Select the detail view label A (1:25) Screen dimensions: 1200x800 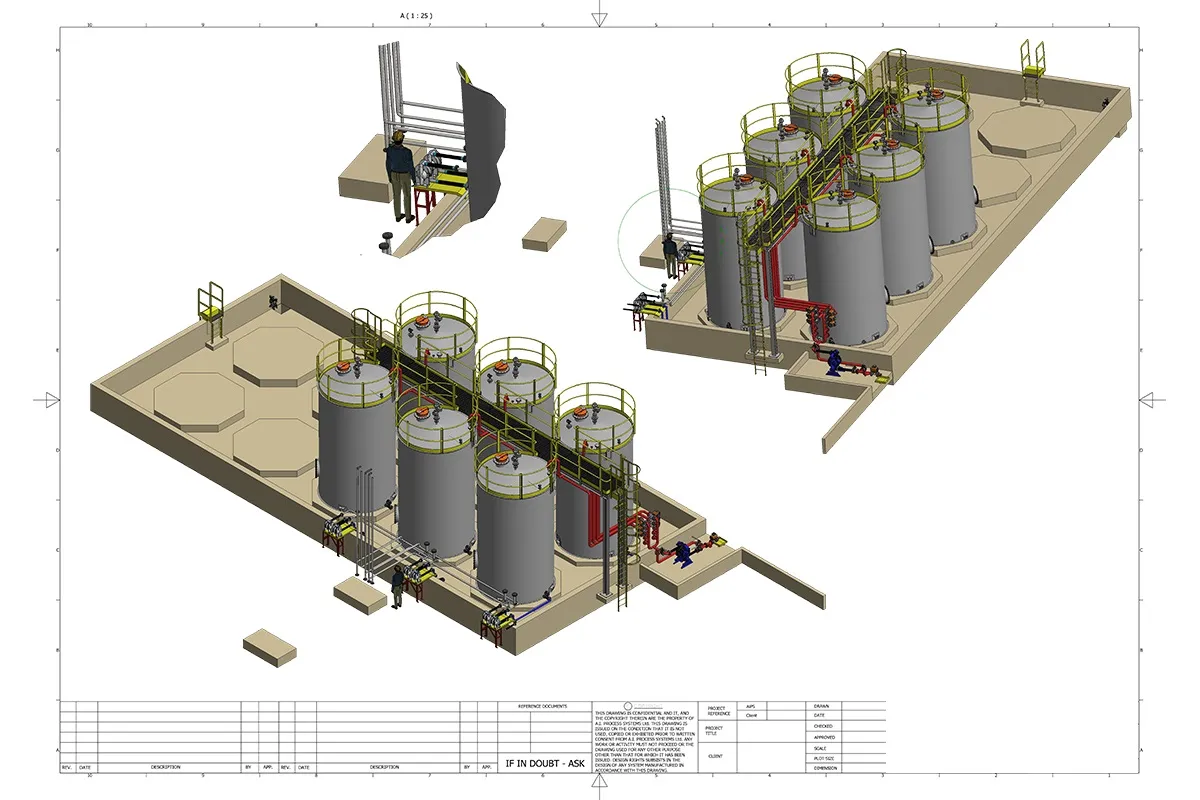tap(416, 16)
